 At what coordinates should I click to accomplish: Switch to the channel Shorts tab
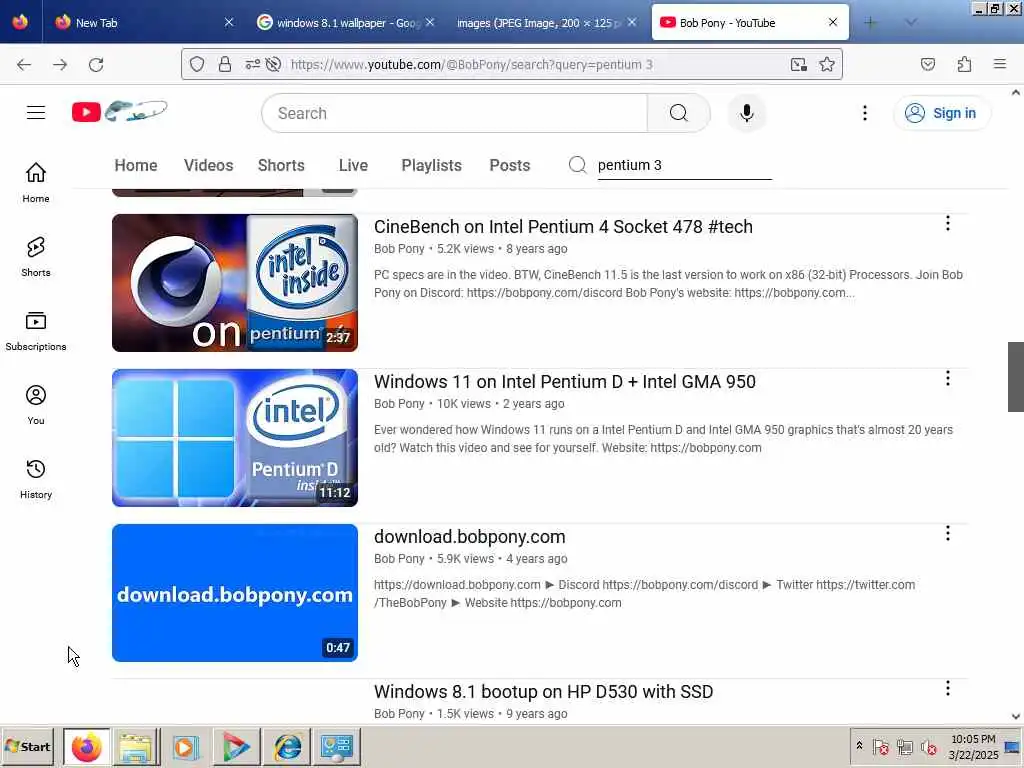pos(281,165)
